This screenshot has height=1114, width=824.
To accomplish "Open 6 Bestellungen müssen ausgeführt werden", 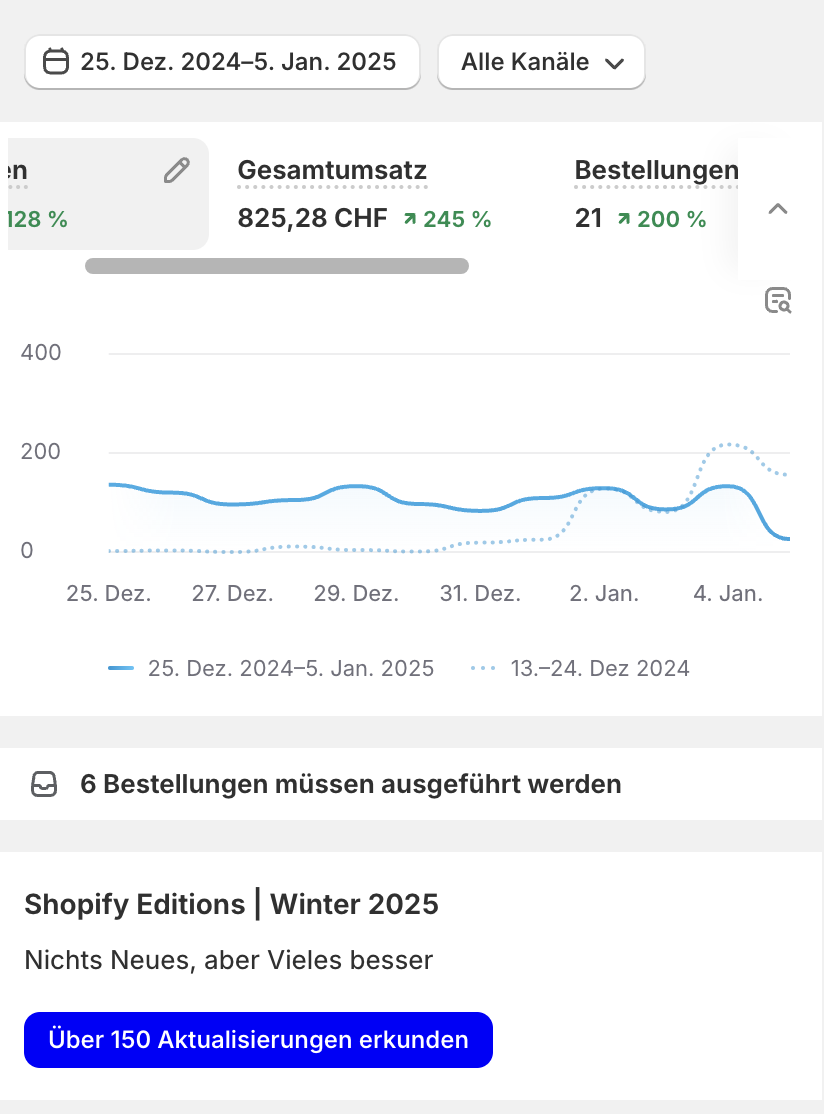I will point(350,784).
